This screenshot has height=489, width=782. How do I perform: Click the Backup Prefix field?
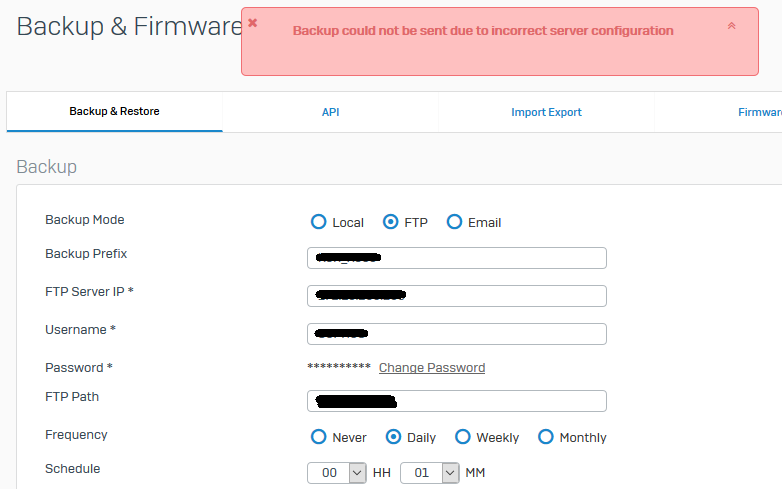point(456,258)
